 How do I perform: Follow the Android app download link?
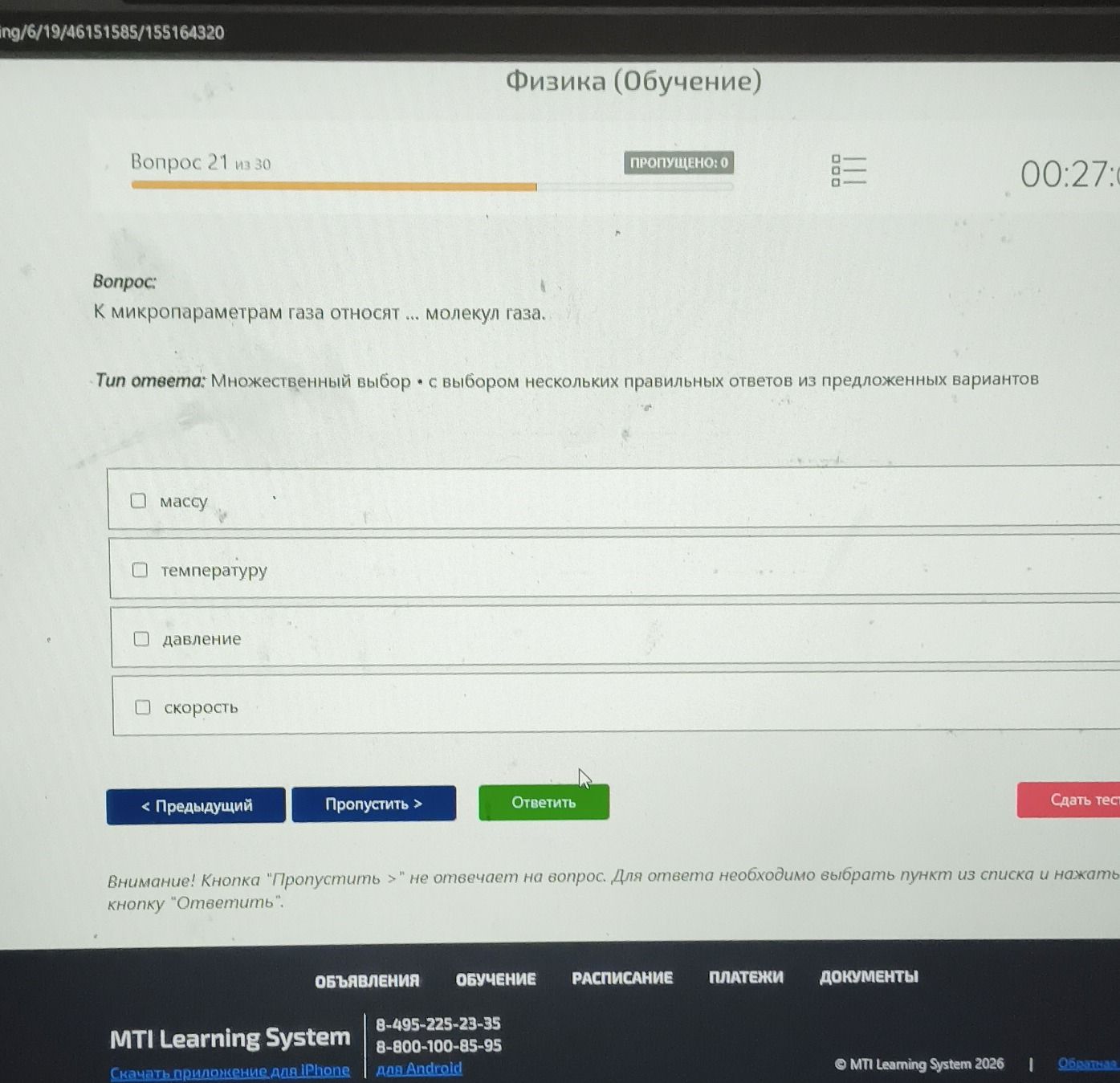[419, 1069]
